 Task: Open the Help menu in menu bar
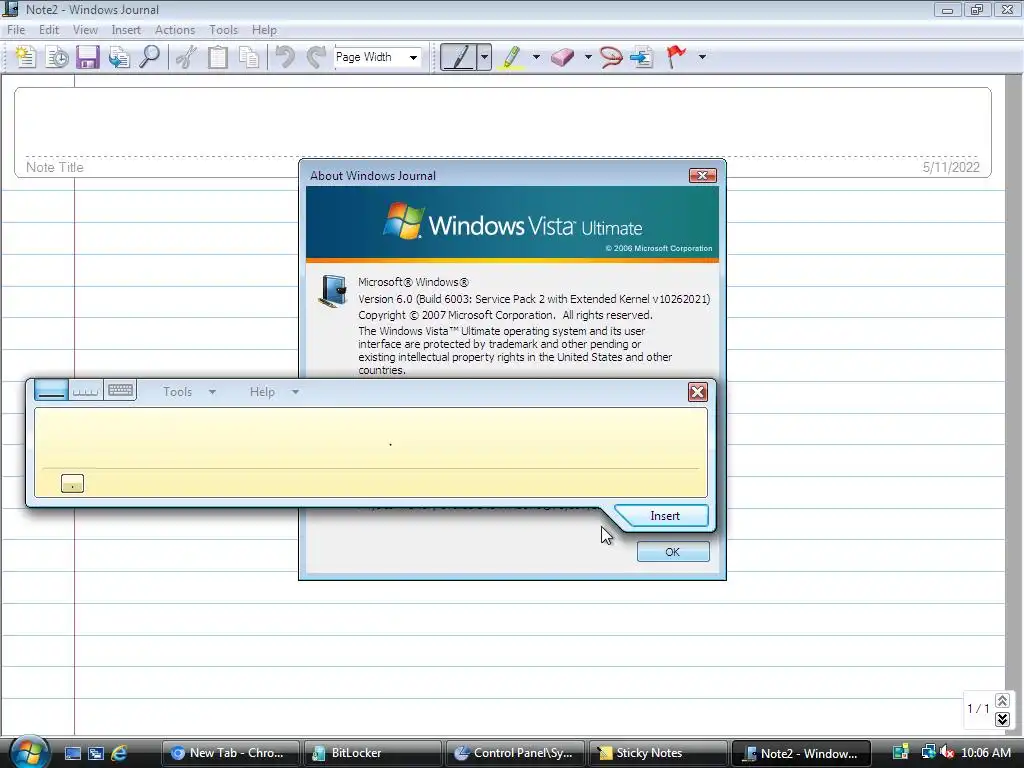click(x=264, y=30)
